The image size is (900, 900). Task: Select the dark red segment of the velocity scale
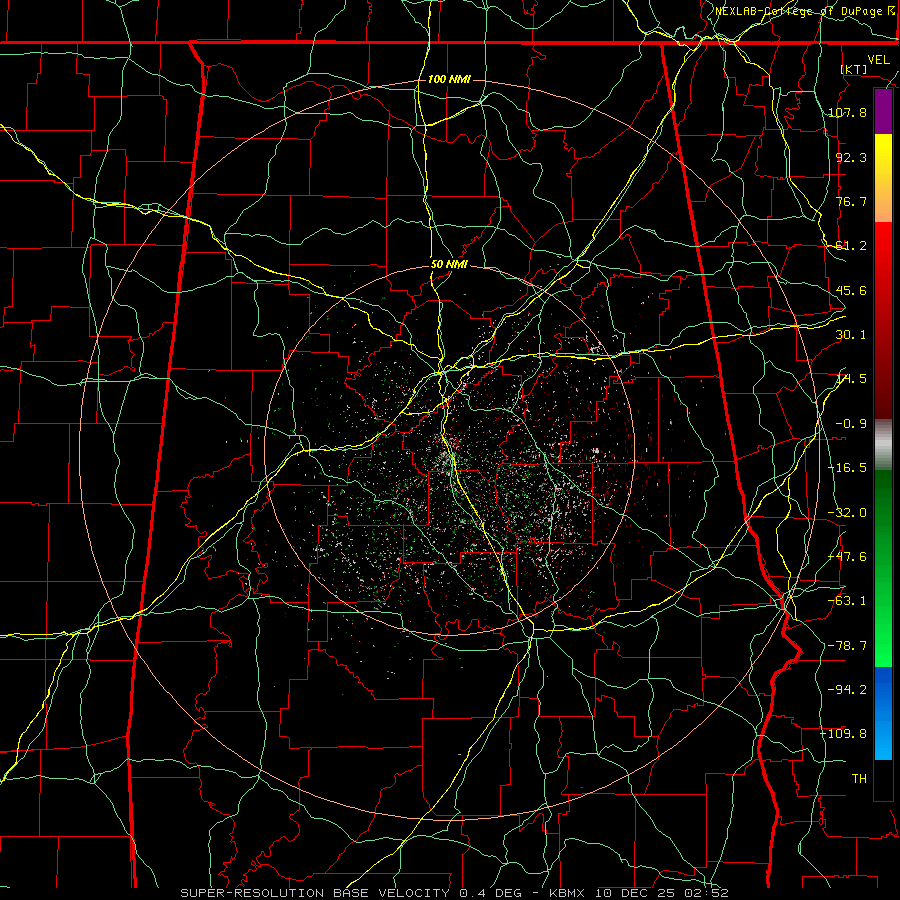click(x=883, y=367)
